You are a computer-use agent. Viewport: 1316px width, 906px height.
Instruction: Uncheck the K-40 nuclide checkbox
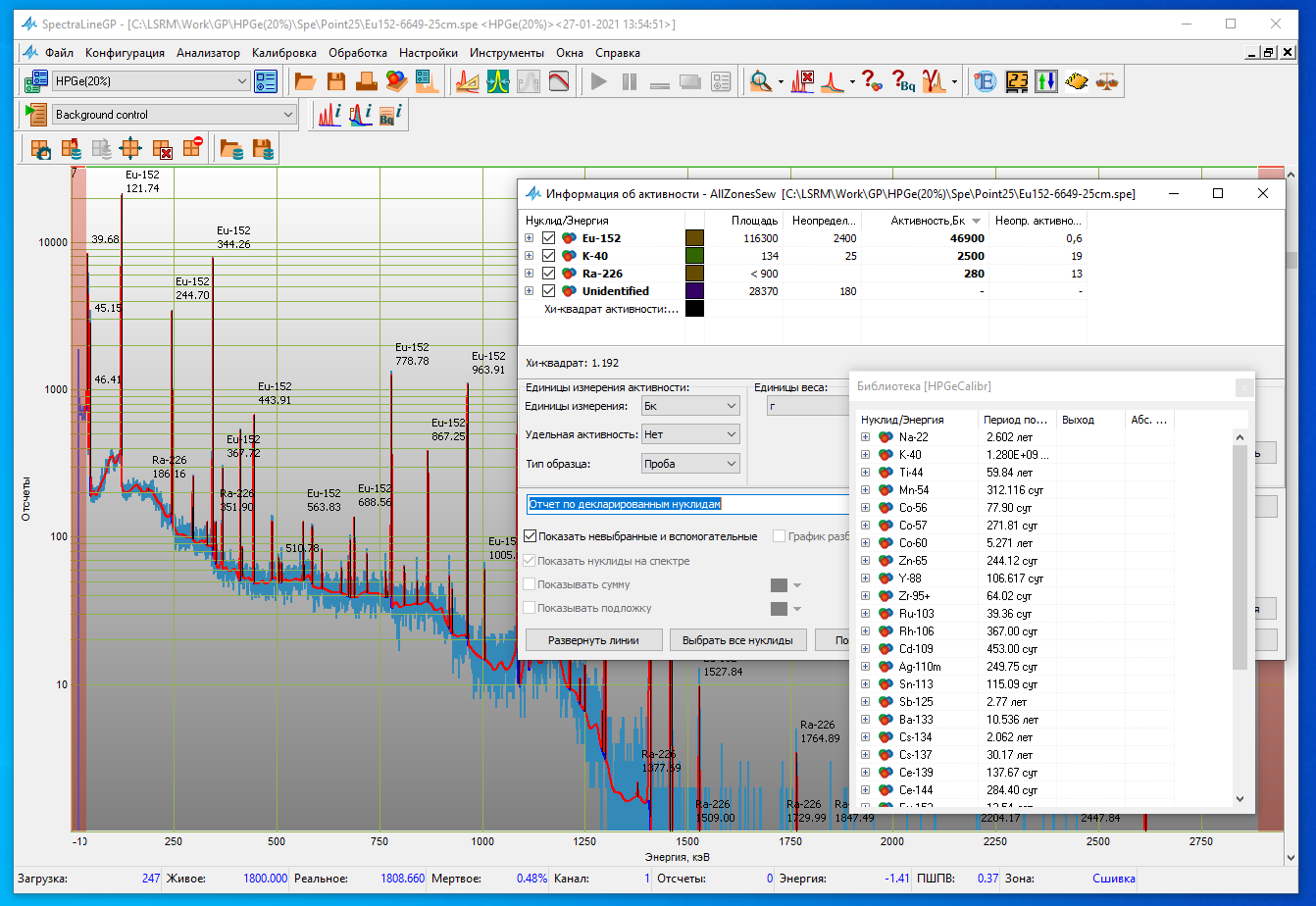tap(549, 256)
